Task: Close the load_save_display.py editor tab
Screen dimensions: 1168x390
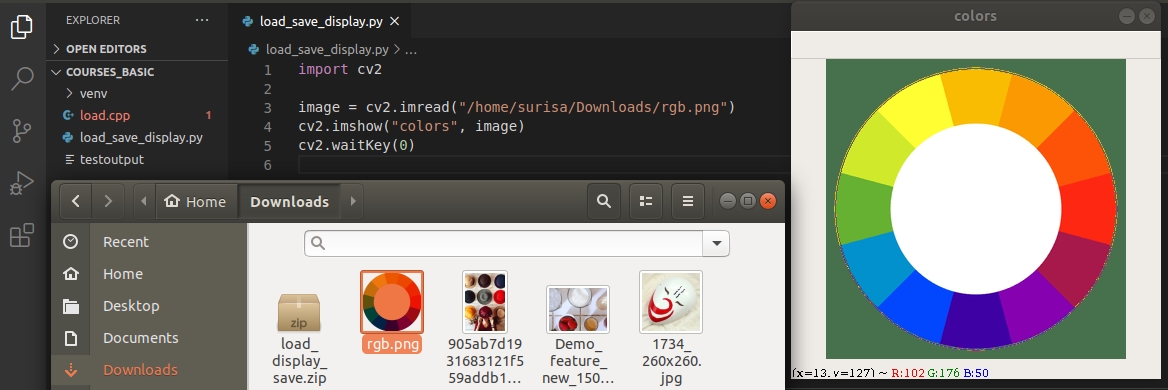Action: pos(395,22)
